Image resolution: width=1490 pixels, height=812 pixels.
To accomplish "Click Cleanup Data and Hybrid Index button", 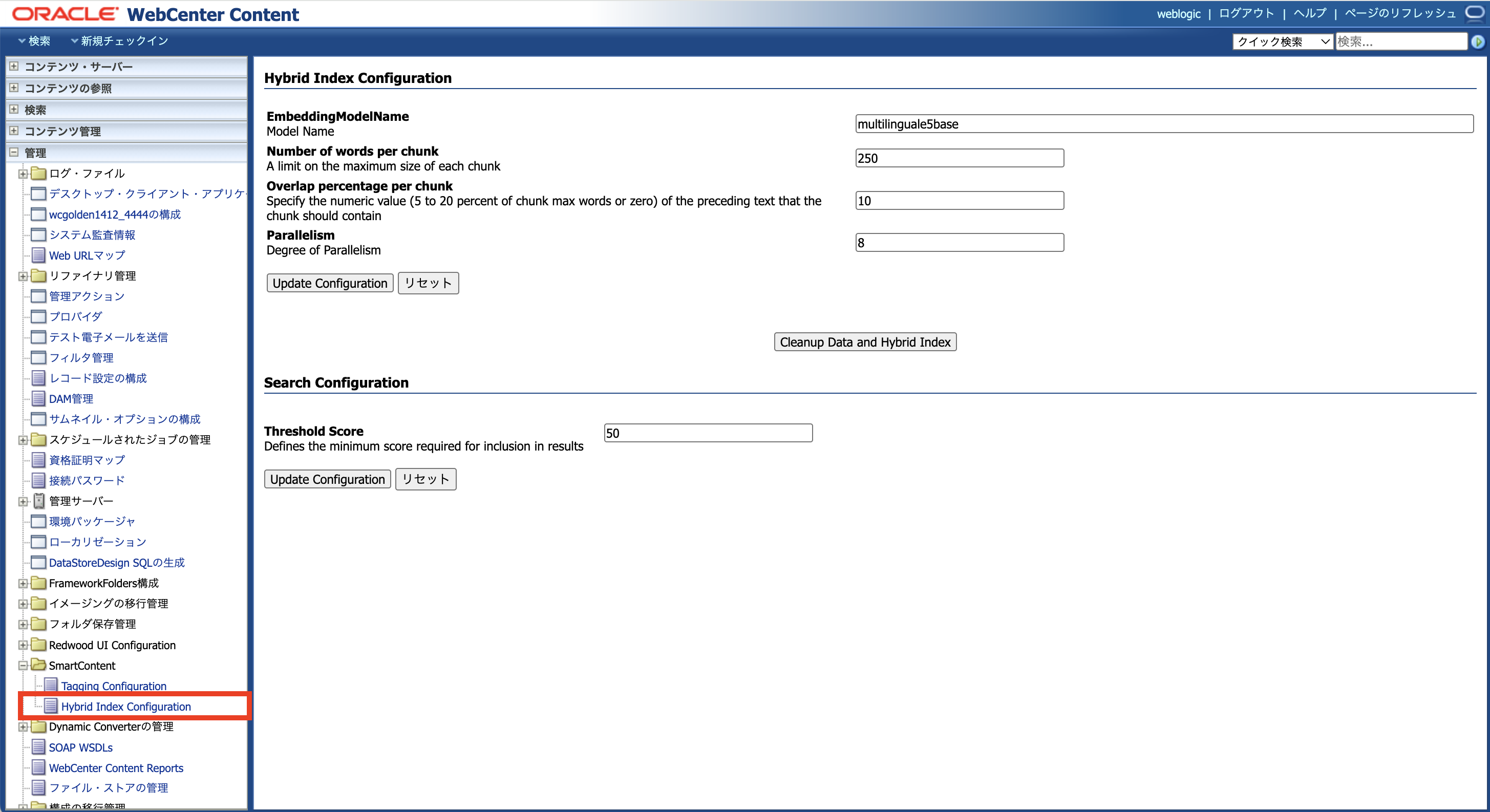I will click(x=865, y=342).
